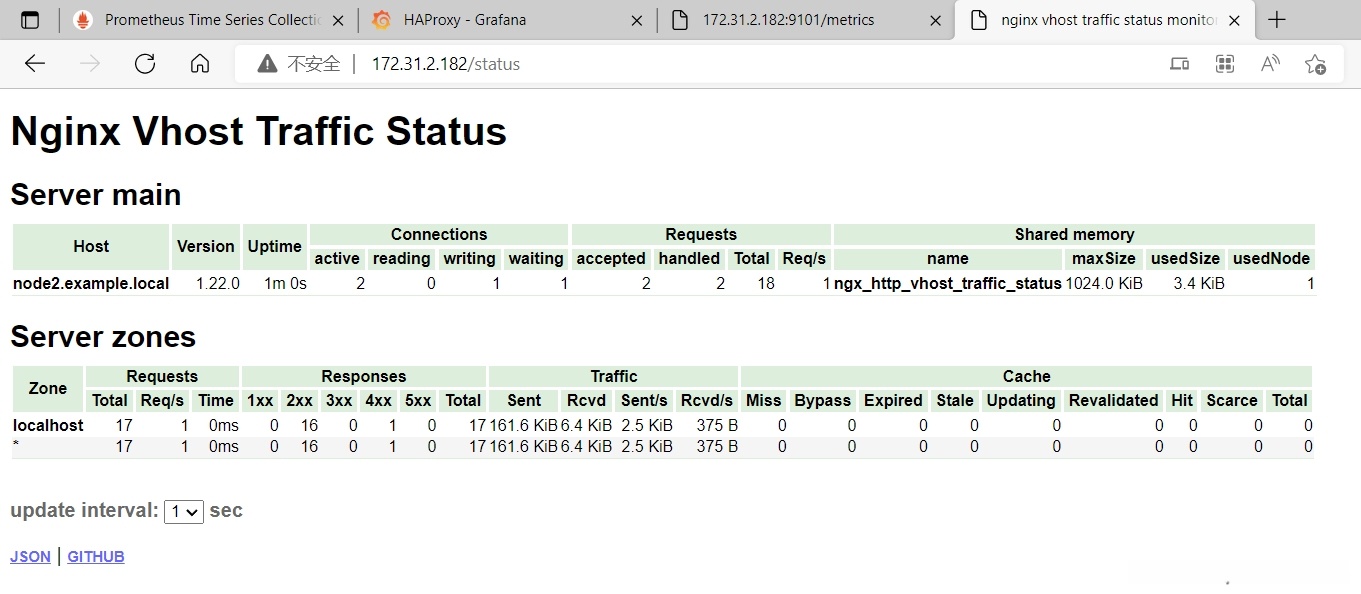Click the active connections header
This screenshot has width=1361, height=594.
coord(337,258)
